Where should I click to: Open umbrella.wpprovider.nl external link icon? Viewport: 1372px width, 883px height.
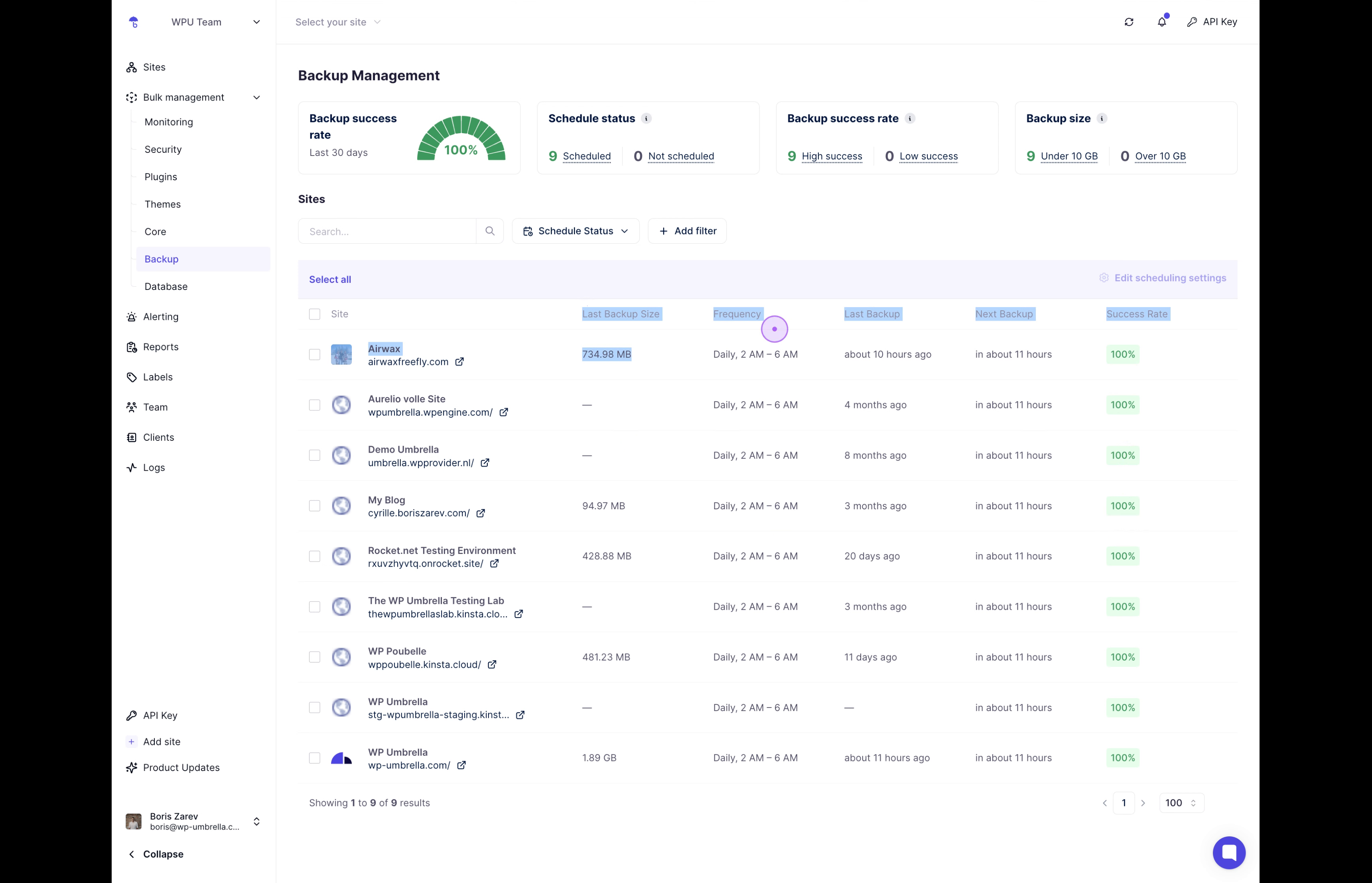pos(485,463)
